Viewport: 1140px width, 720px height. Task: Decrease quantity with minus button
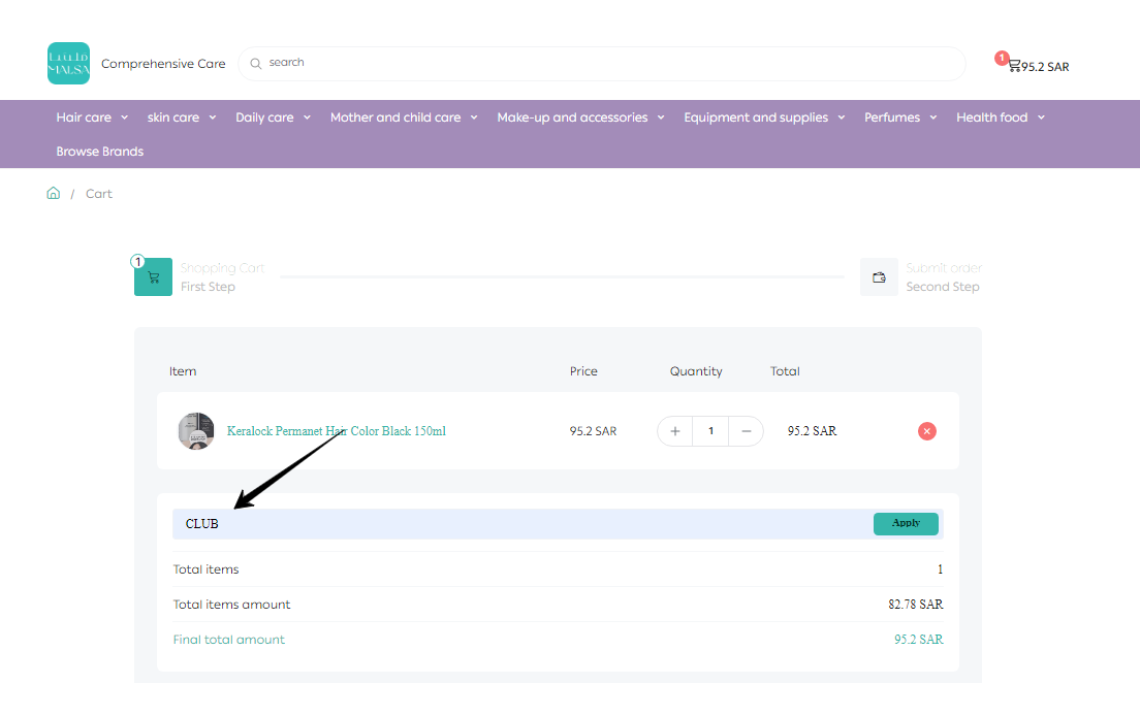click(746, 431)
